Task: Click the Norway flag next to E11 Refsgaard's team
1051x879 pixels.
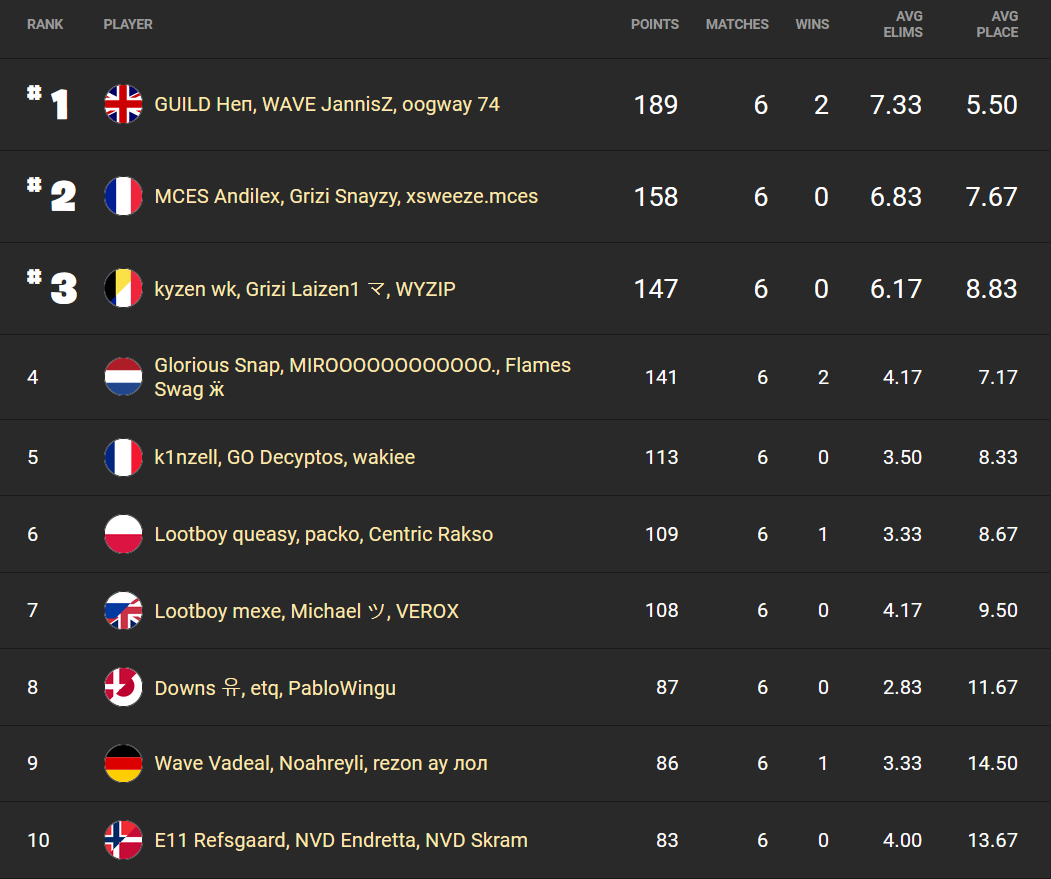Action: pyautogui.click(x=122, y=840)
